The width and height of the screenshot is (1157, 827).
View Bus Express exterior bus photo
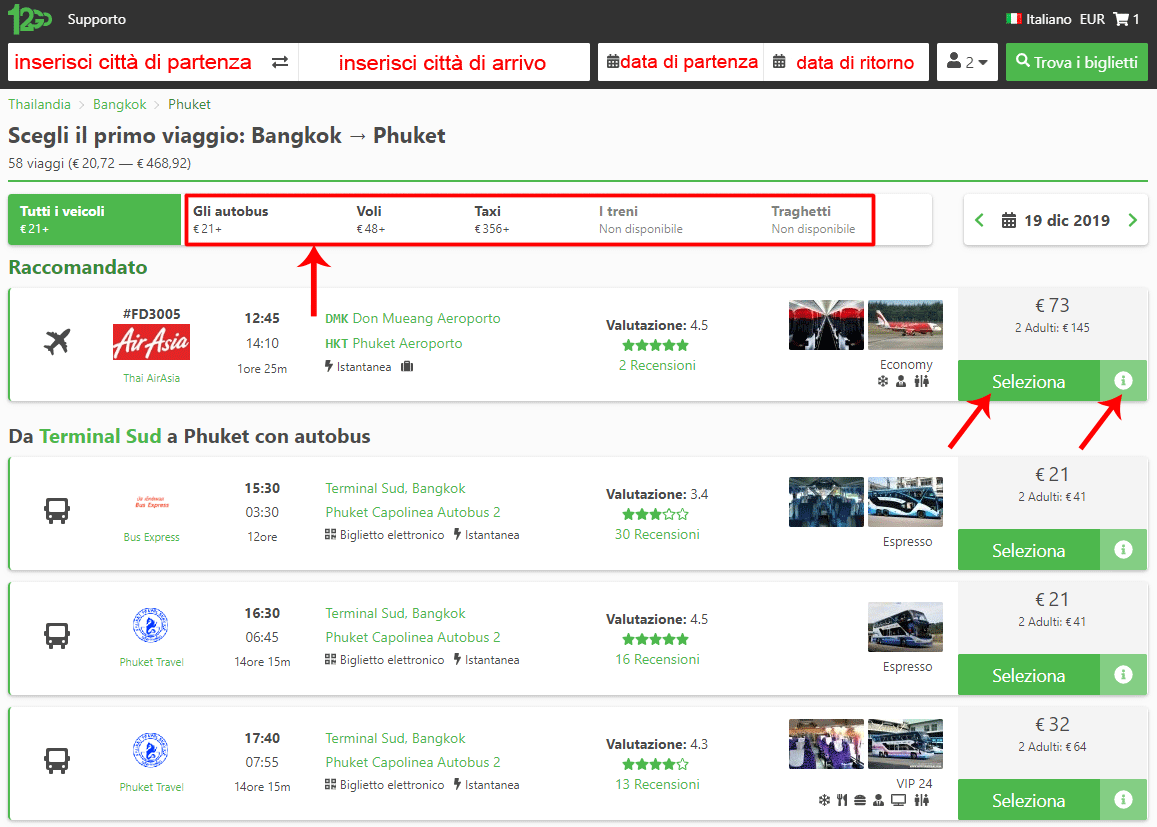pyautogui.click(x=905, y=502)
